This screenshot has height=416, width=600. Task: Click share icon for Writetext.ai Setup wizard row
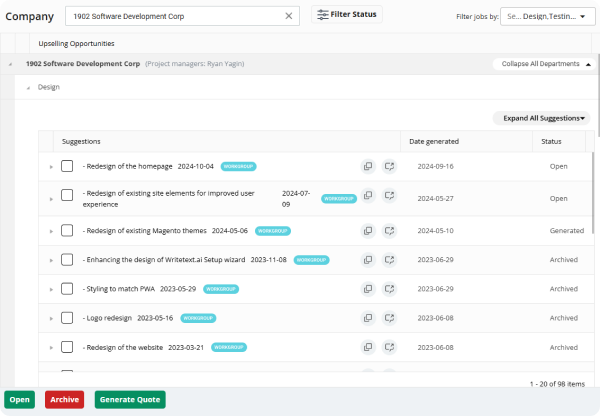click(389, 260)
